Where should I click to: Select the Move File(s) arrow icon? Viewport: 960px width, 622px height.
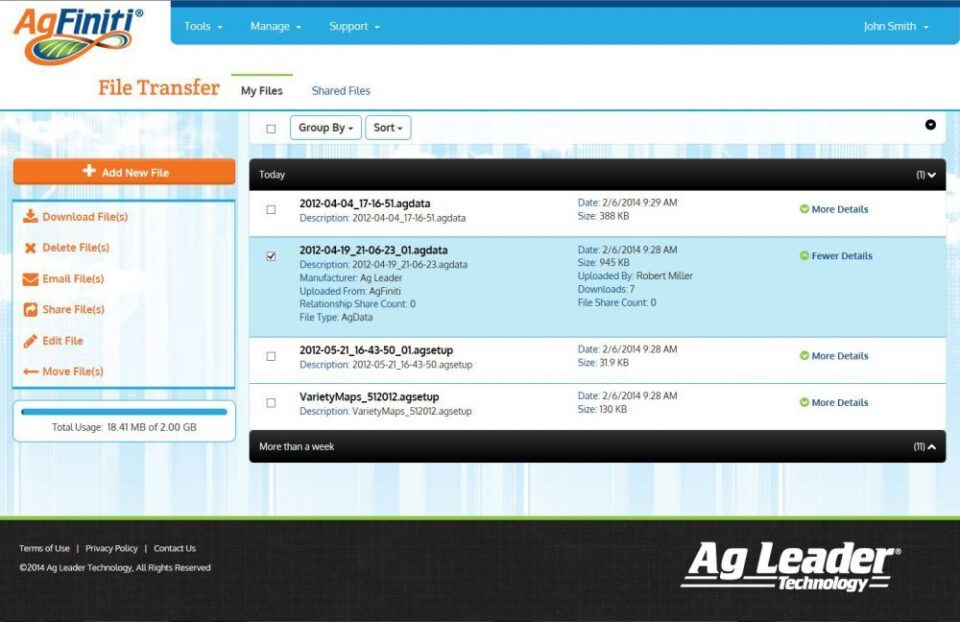coord(31,372)
